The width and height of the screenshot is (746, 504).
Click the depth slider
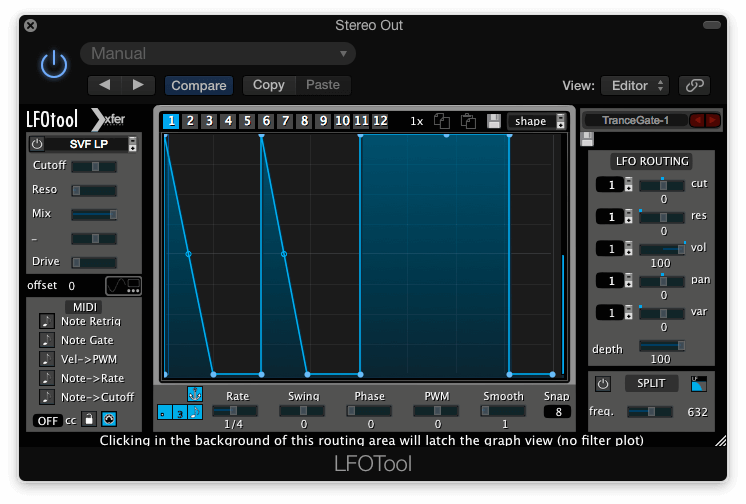(x=662, y=346)
